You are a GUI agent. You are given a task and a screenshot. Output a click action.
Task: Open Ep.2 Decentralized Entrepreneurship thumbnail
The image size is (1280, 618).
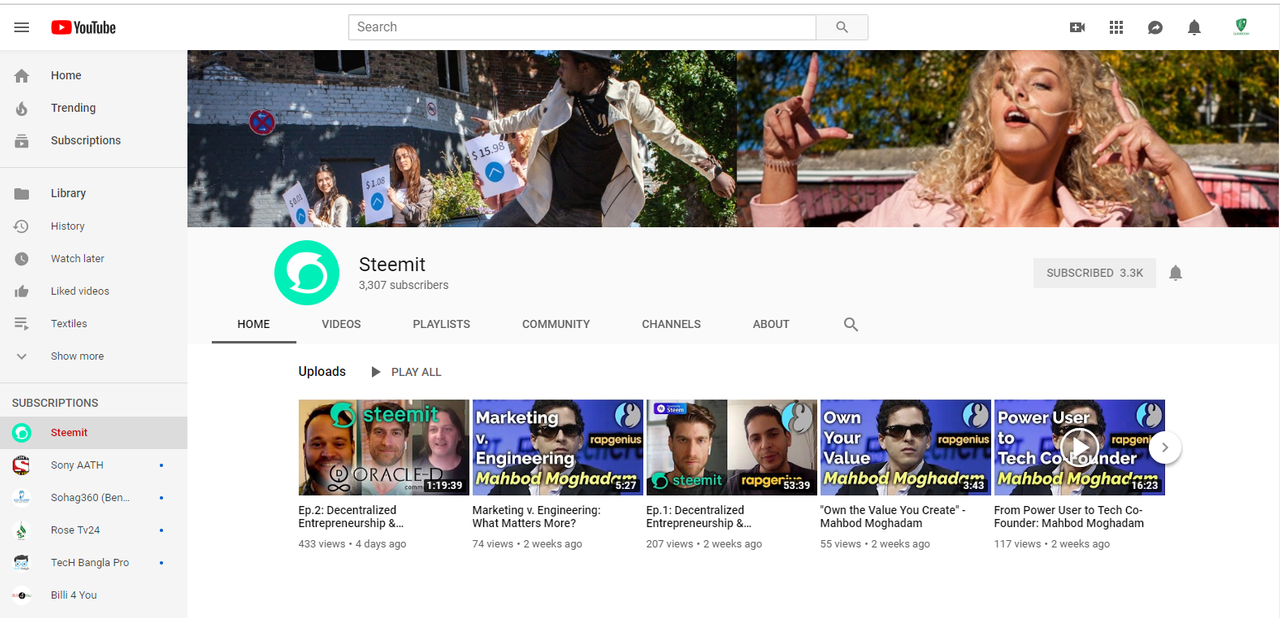(x=383, y=447)
